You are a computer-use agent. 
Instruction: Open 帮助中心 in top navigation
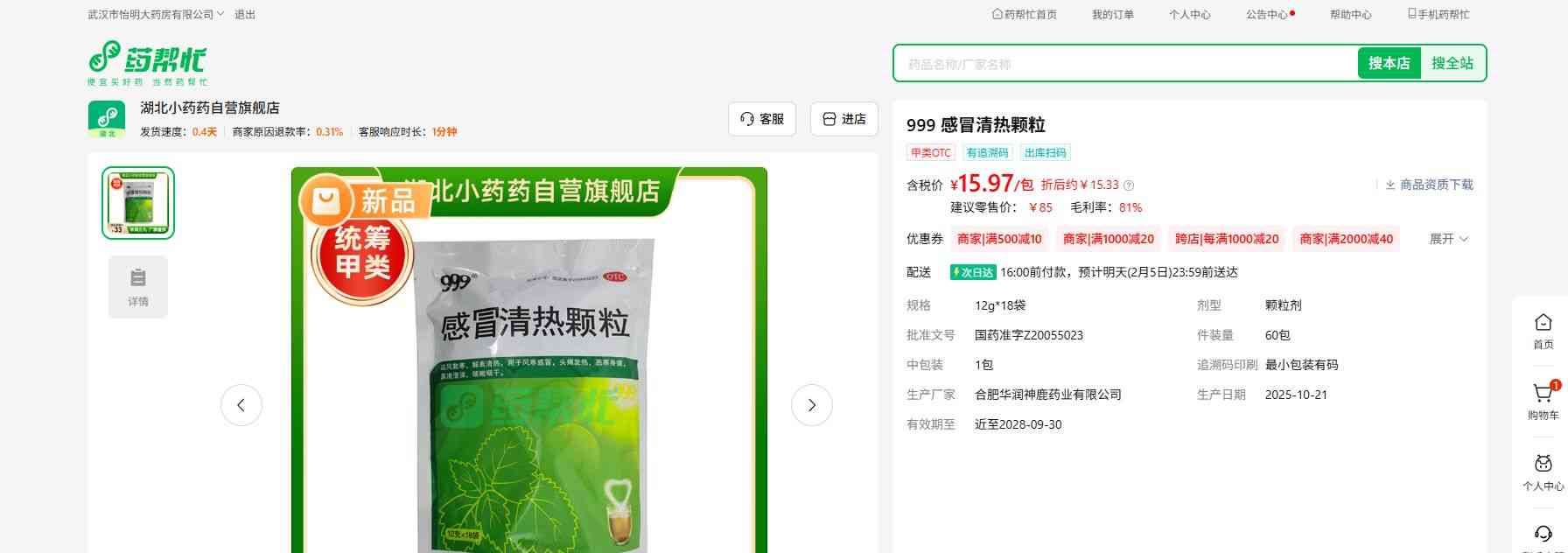pyautogui.click(x=1350, y=15)
